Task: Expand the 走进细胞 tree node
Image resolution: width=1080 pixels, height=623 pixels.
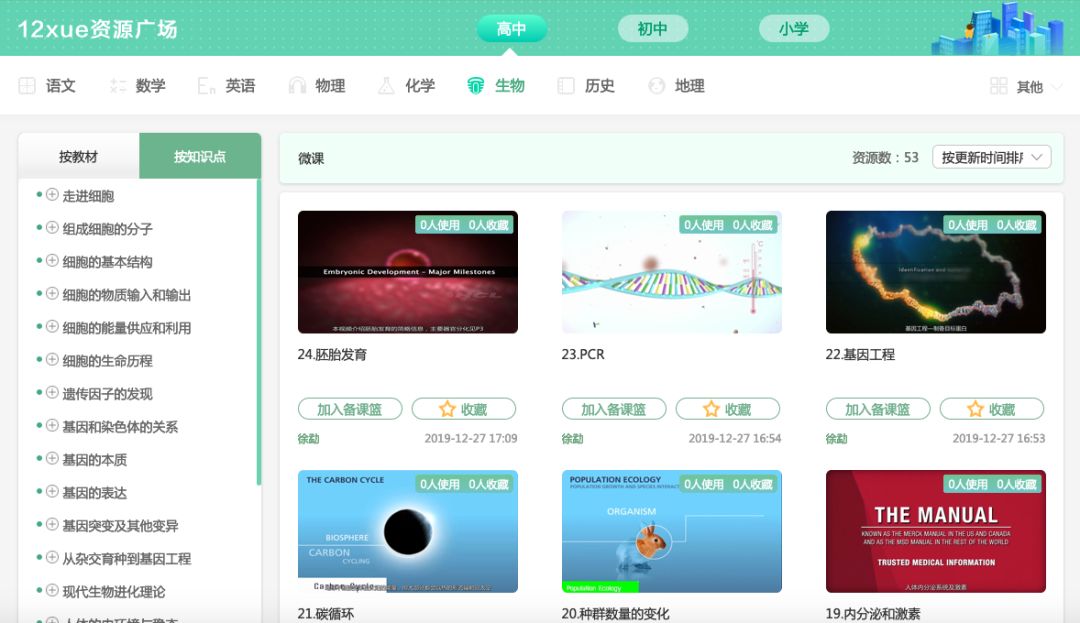Action: coord(52,195)
